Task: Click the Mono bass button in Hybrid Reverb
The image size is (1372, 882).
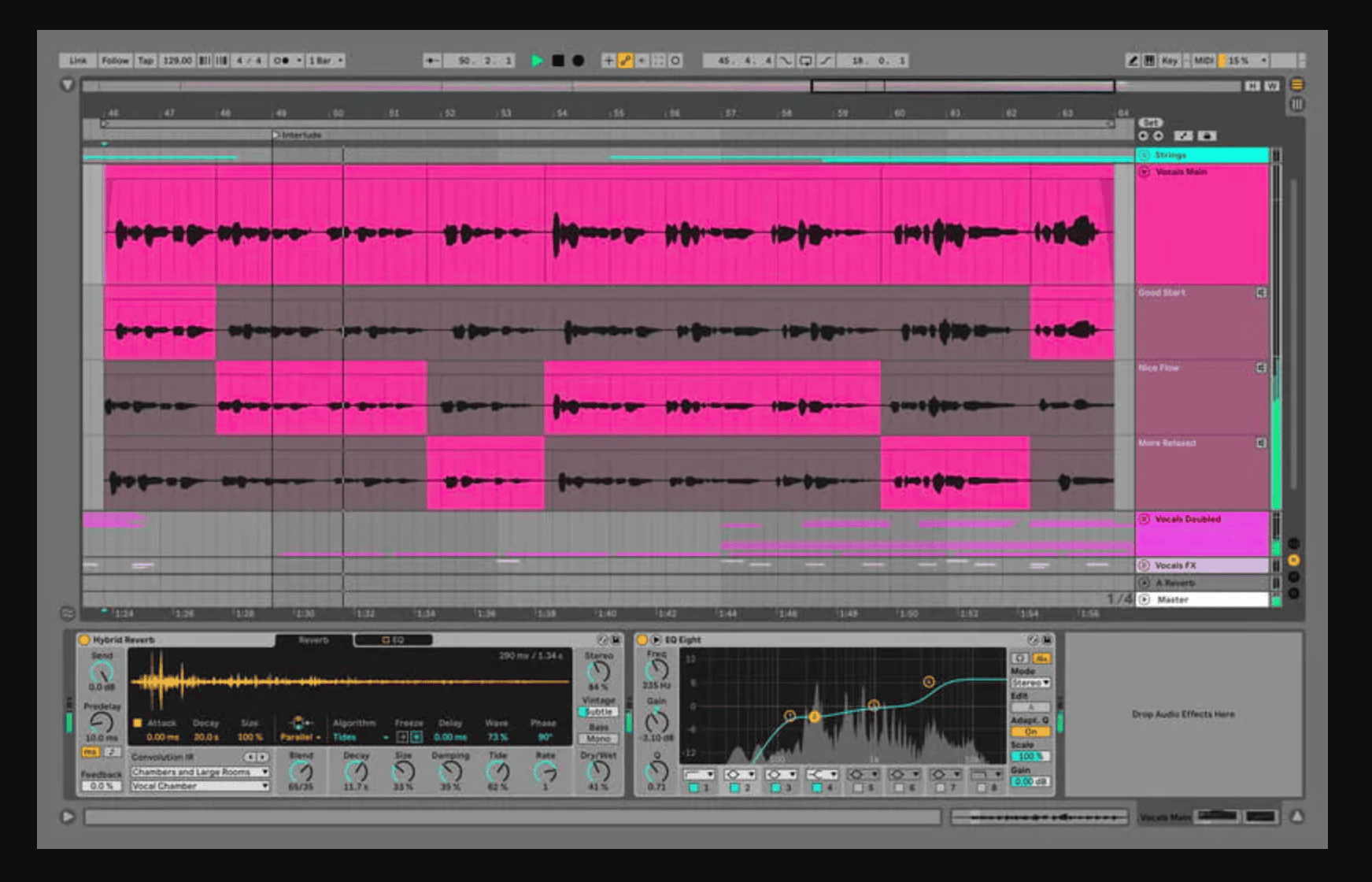Action: click(x=598, y=739)
